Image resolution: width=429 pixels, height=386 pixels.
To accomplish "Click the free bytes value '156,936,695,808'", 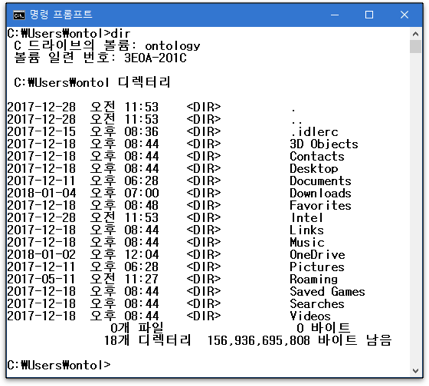I will [x=259, y=341].
